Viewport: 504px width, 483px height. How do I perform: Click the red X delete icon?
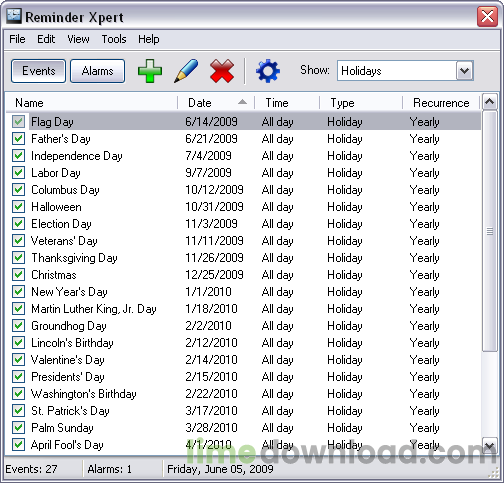tap(222, 71)
